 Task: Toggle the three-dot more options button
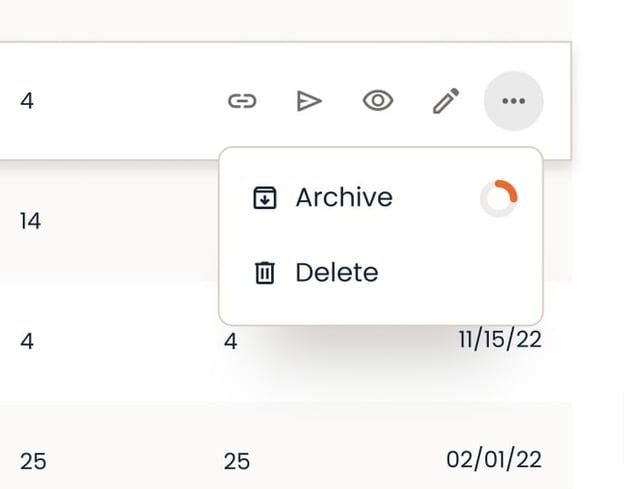point(513,101)
